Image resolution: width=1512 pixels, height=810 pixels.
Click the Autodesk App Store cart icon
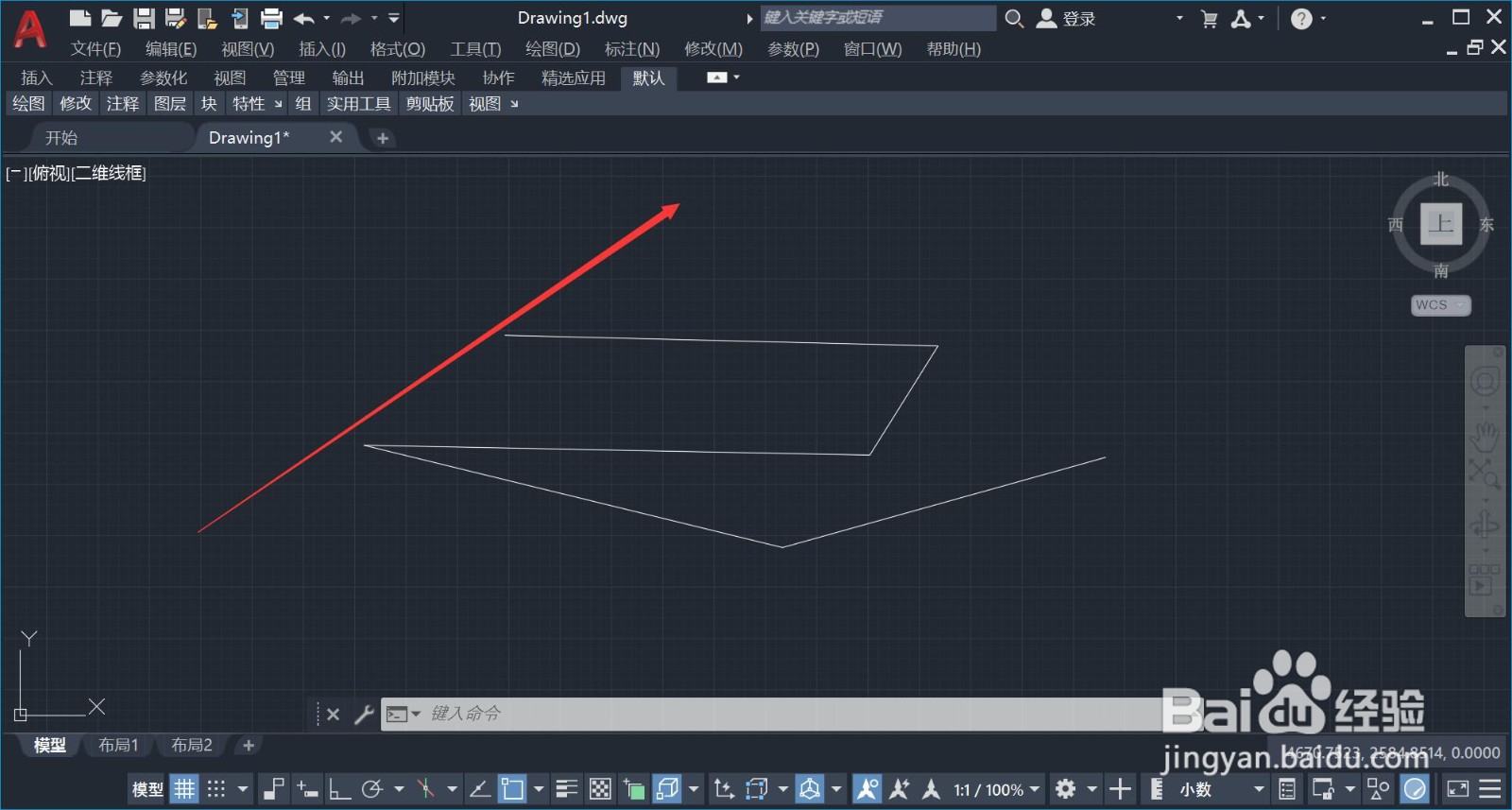coord(1209,18)
